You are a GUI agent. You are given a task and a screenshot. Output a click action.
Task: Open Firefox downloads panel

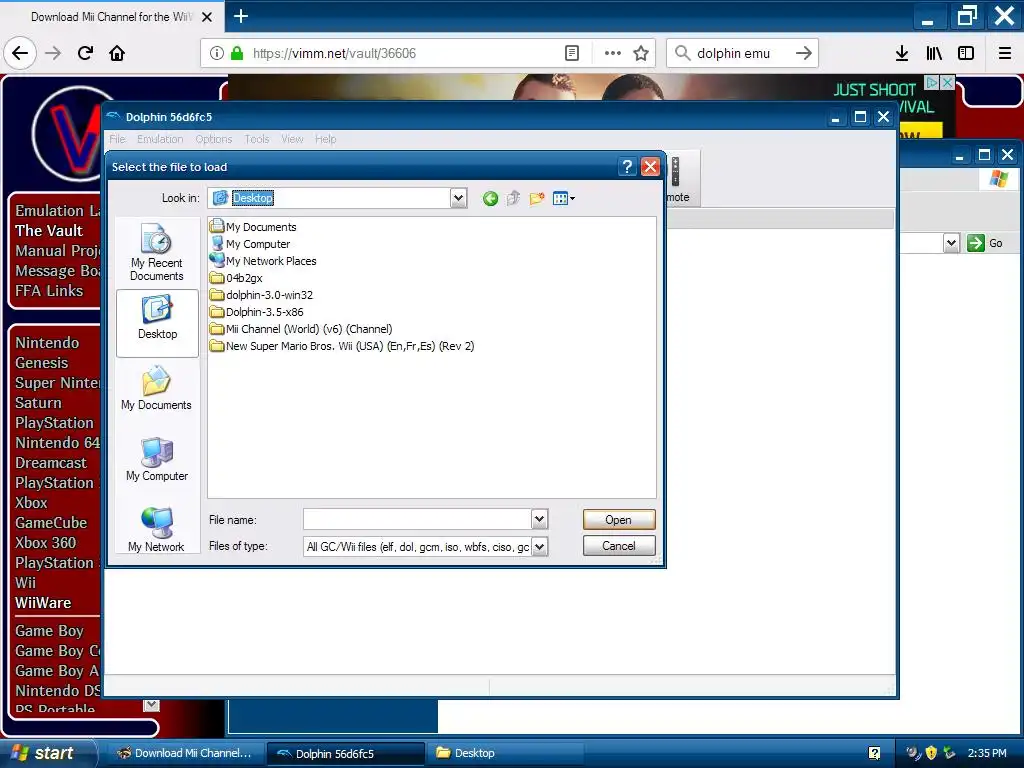coord(902,53)
